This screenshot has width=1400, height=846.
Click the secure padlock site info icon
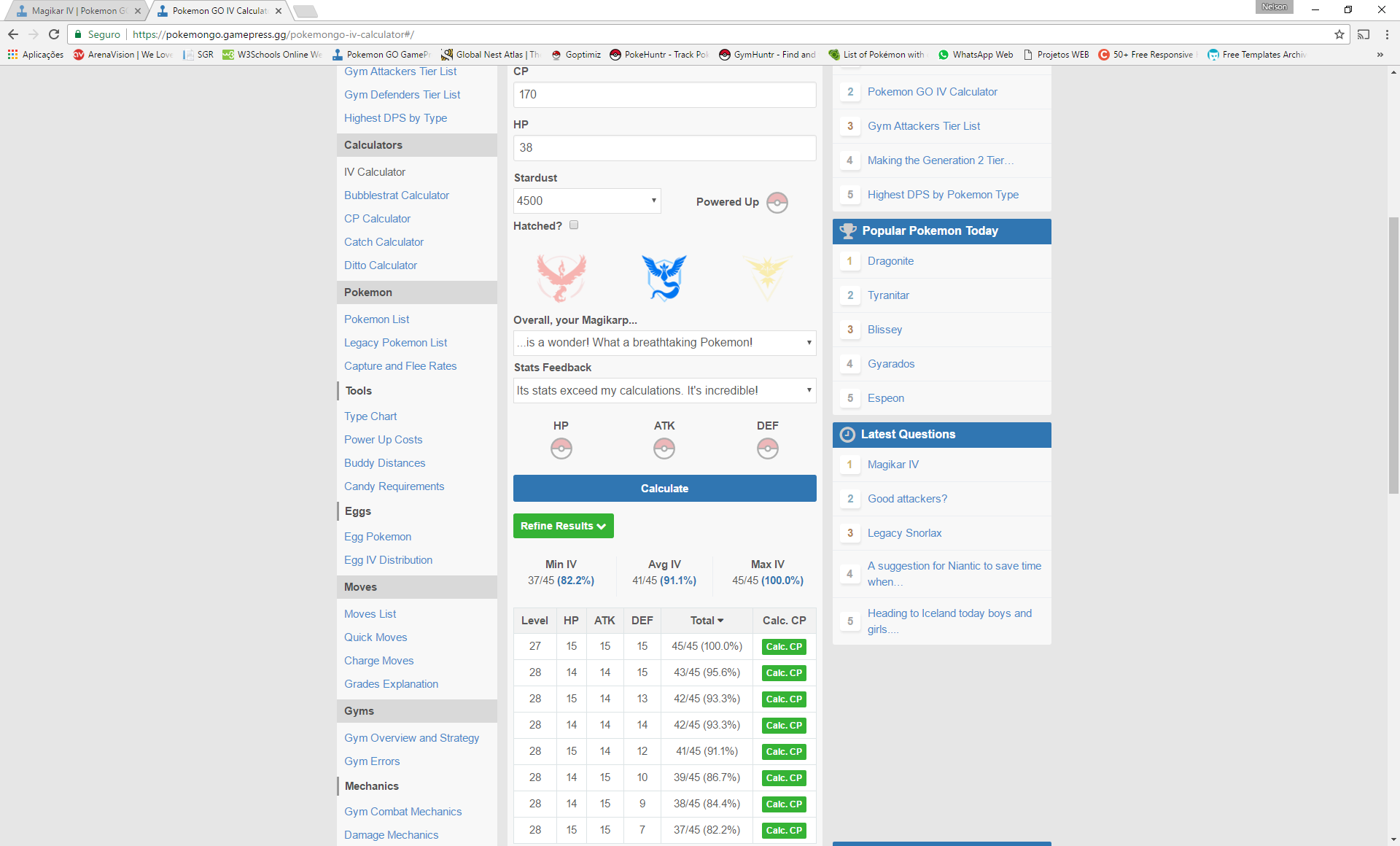(78, 34)
